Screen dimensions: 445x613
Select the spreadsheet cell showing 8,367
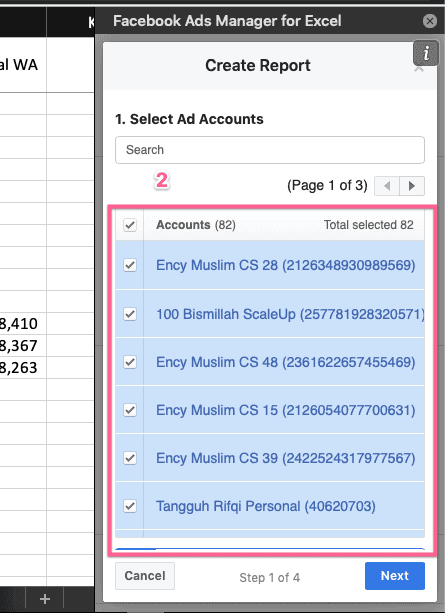(x=23, y=345)
